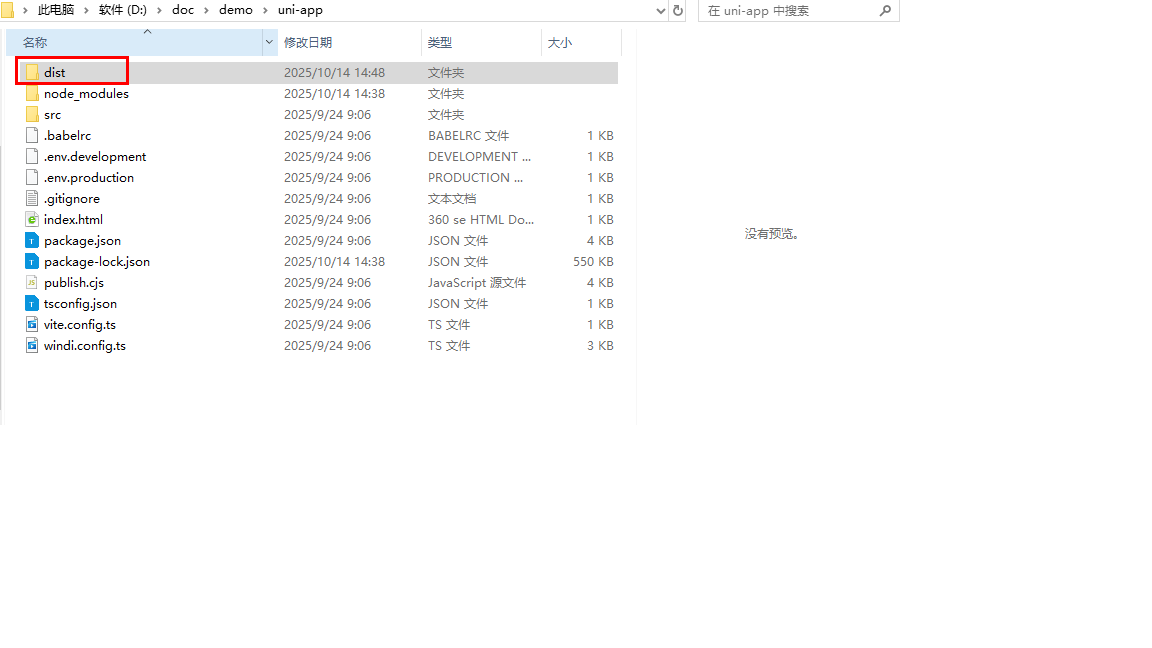Select the .babelrc file name
Viewport: 1152px width, 648px height.
pos(67,135)
